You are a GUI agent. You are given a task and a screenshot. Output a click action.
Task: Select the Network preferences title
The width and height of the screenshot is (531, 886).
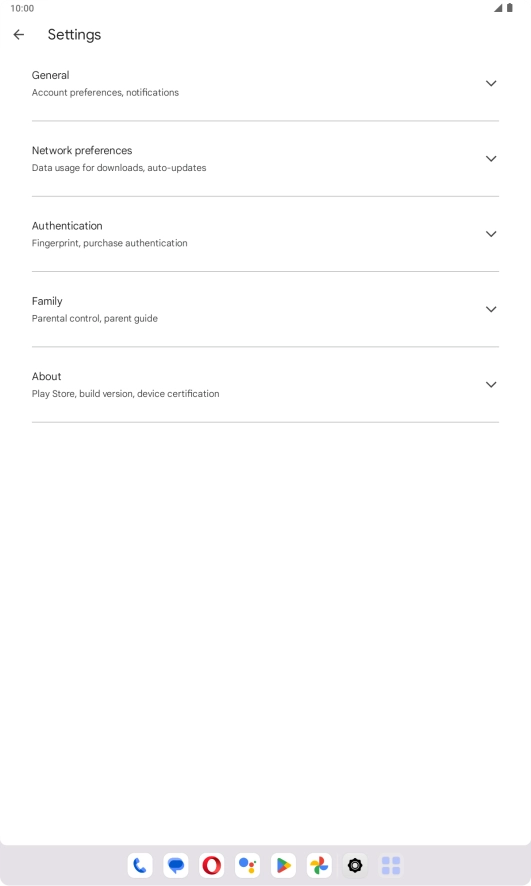click(x=82, y=150)
